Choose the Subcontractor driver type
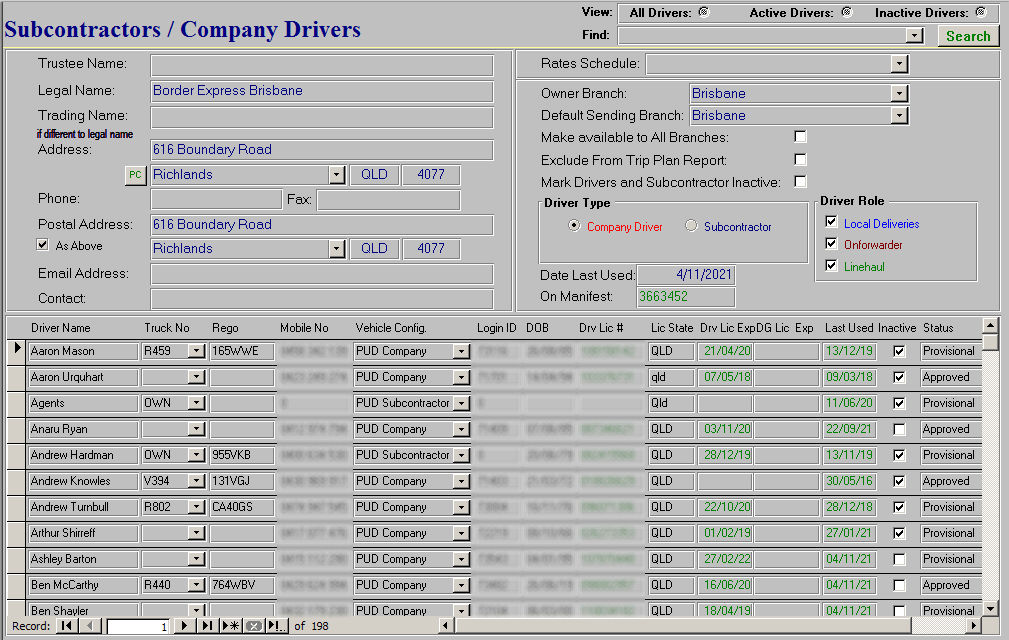 tap(691, 226)
